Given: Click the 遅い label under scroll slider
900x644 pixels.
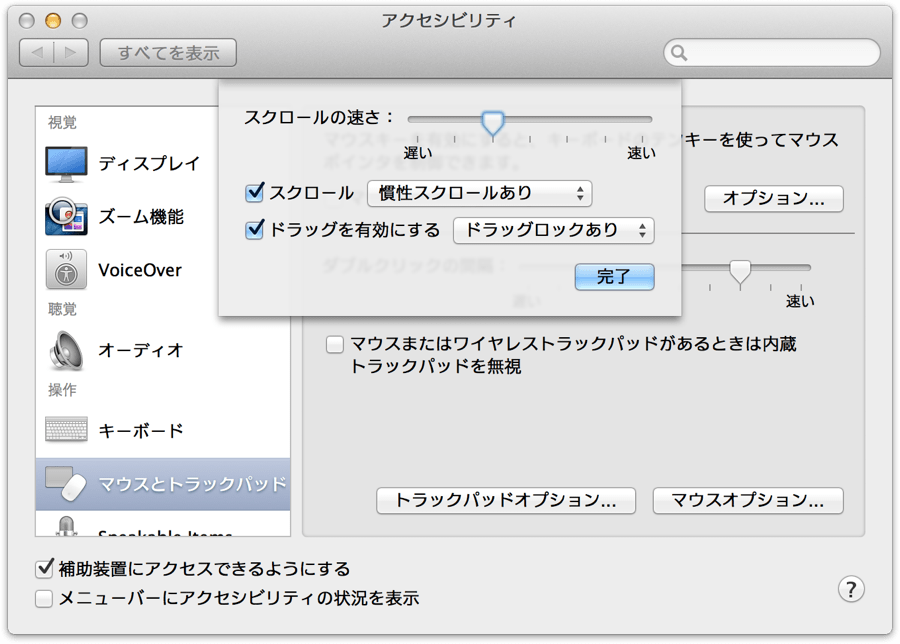Looking at the screenshot, I should coord(417,153).
